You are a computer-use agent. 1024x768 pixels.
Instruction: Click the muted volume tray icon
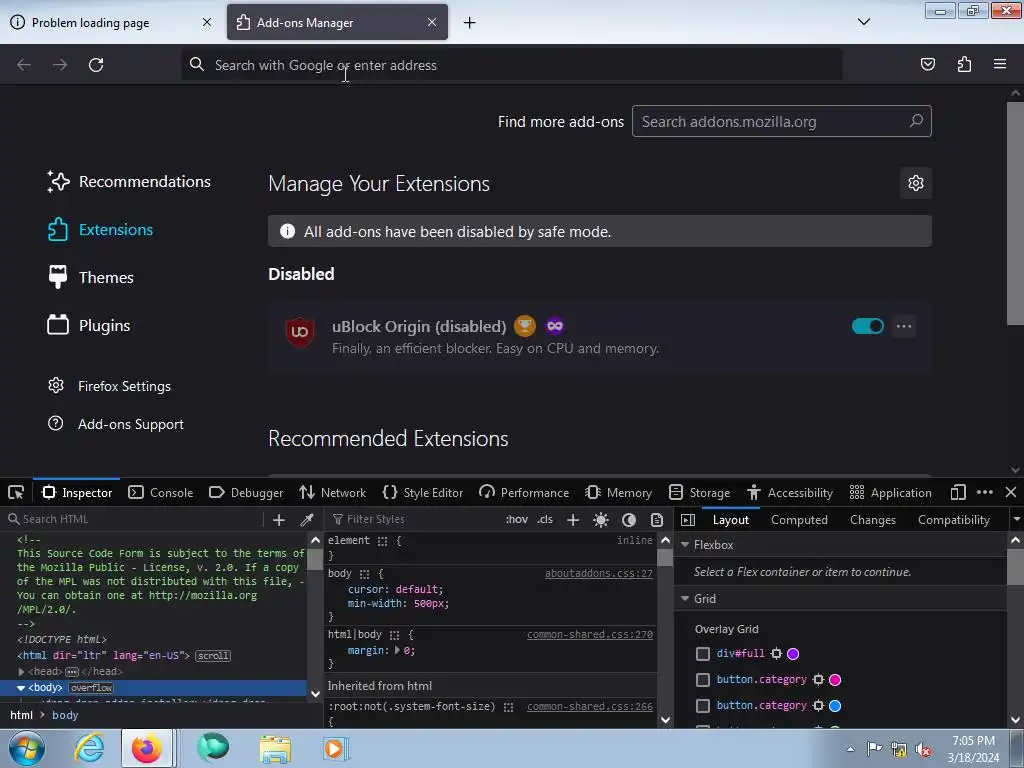click(x=923, y=749)
